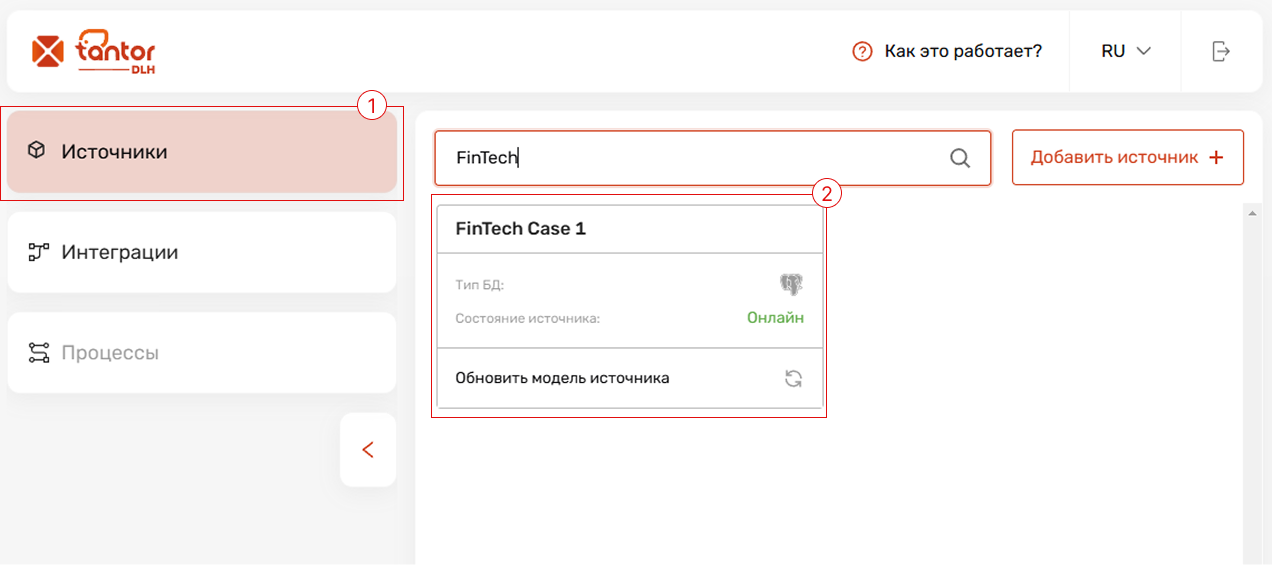Click the magnifier search icon
This screenshot has height=565, width=1272.
[960, 158]
